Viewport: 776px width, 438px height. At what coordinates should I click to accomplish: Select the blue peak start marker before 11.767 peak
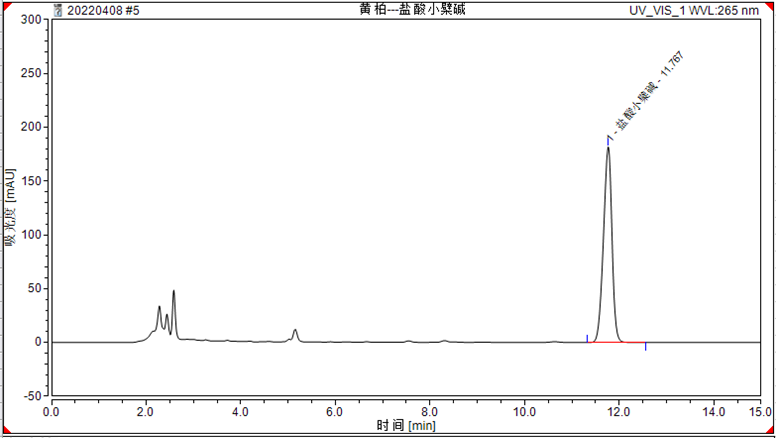(587, 338)
